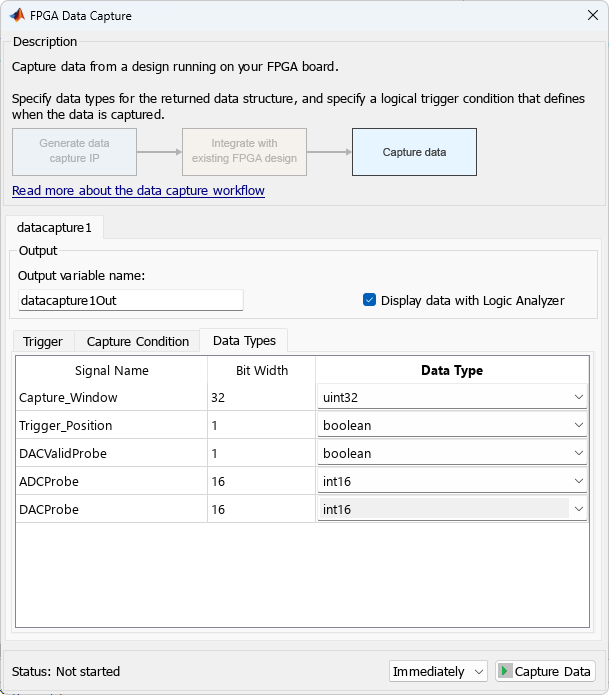
Task: Select the ADCProbe signal name cell
Action: [111, 481]
